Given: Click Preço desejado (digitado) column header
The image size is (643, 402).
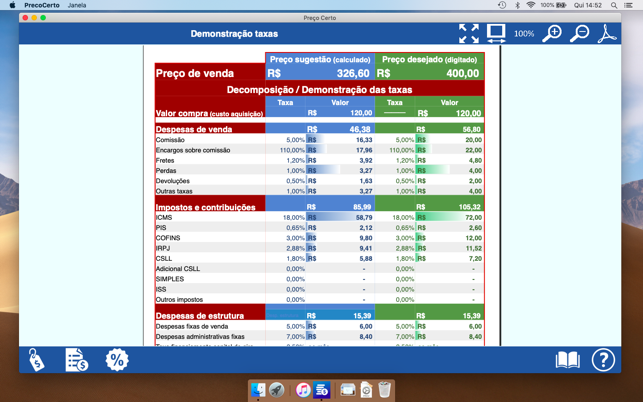Looking at the screenshot, I should (429, 59).
